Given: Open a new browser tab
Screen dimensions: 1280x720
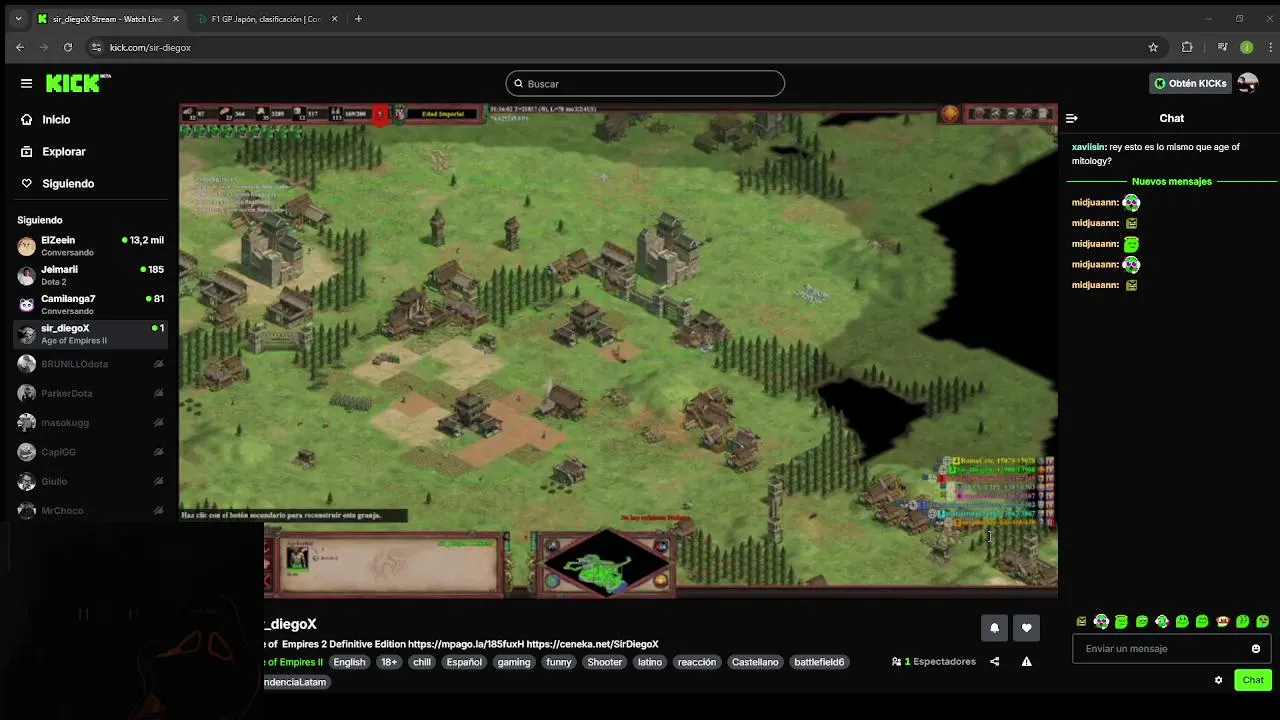Looking at the screenshot, I should (358, 19).
